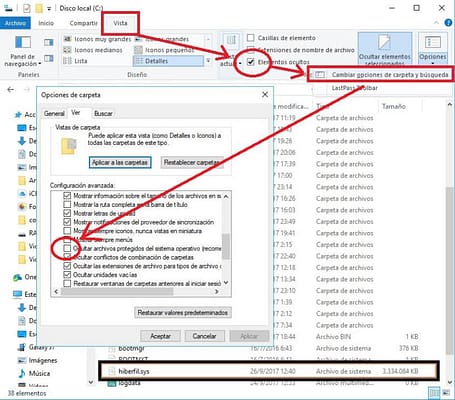Check Ocultar archivos protegidos del sistema operativo
The image size is (455, 400).
coord(67,248)
